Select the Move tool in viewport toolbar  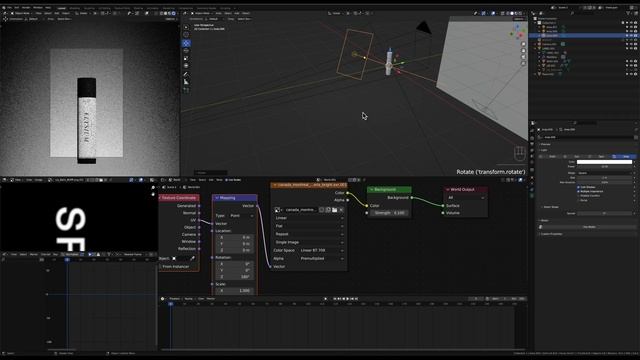click(187, 43)
